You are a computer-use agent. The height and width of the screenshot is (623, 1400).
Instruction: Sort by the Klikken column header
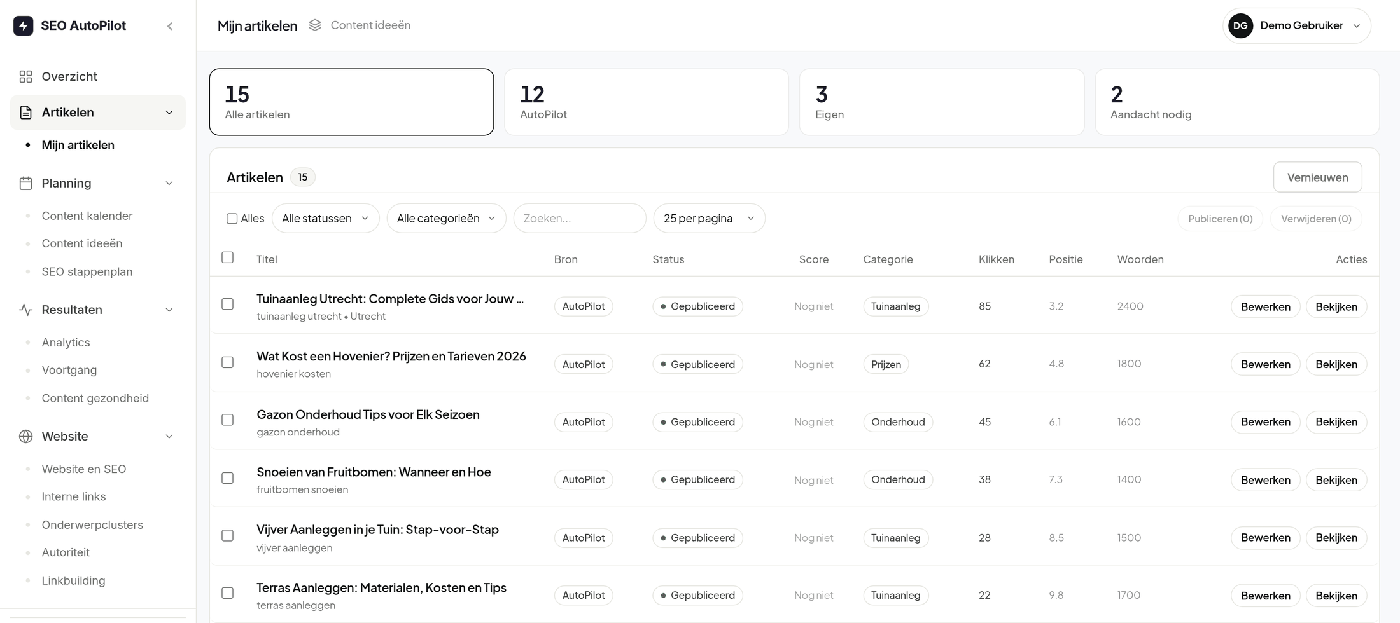pos(996,260)
